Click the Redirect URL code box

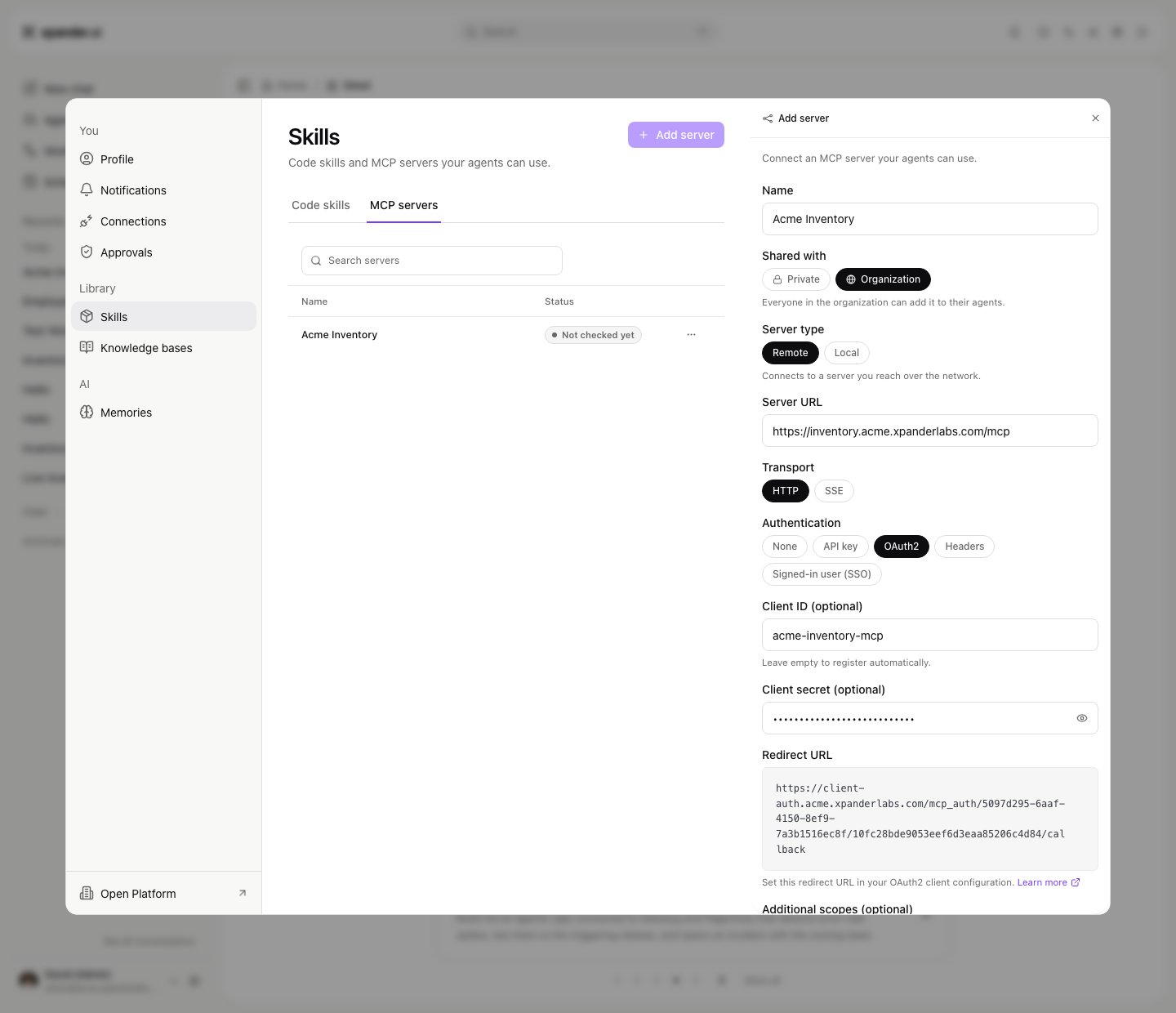pos(930,819)
